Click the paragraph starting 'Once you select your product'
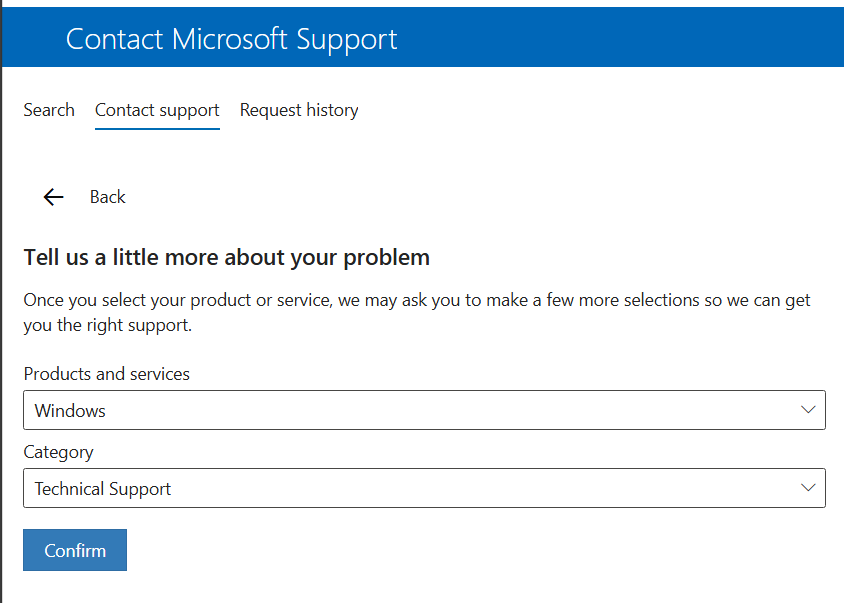 coord(417,312)
